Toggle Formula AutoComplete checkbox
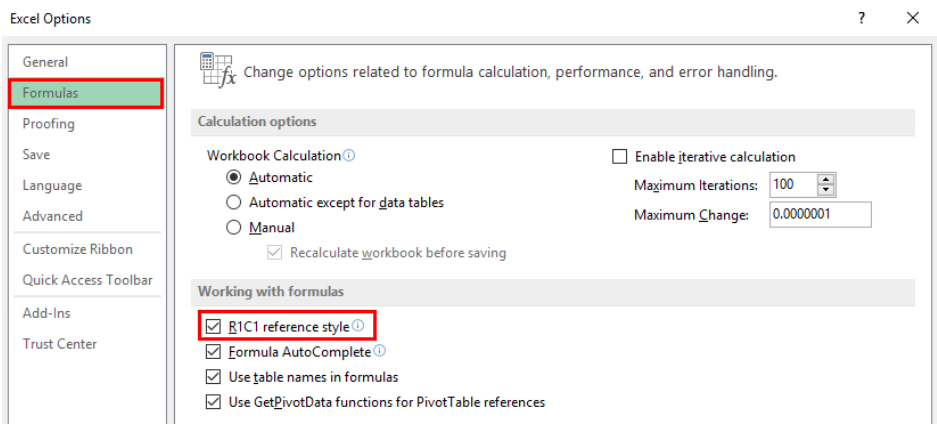 212,352
